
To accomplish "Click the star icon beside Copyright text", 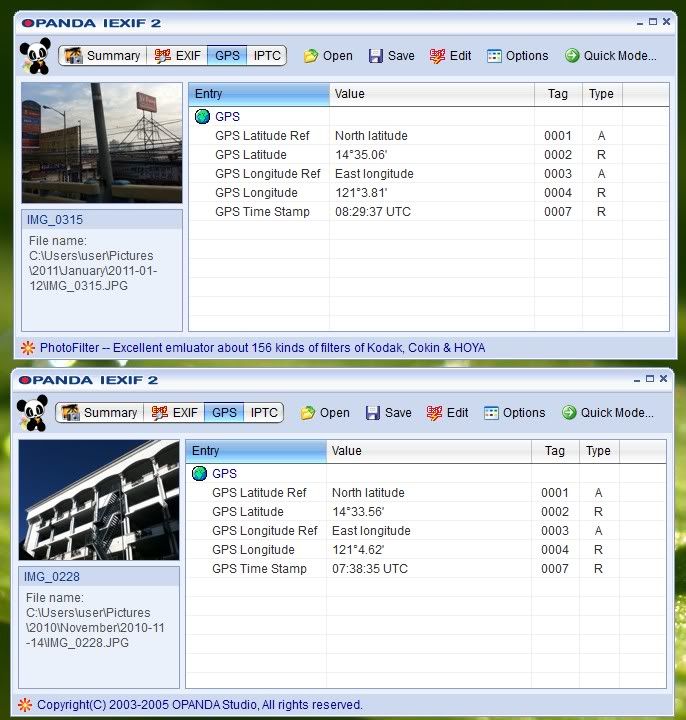I will click(25, 705).
